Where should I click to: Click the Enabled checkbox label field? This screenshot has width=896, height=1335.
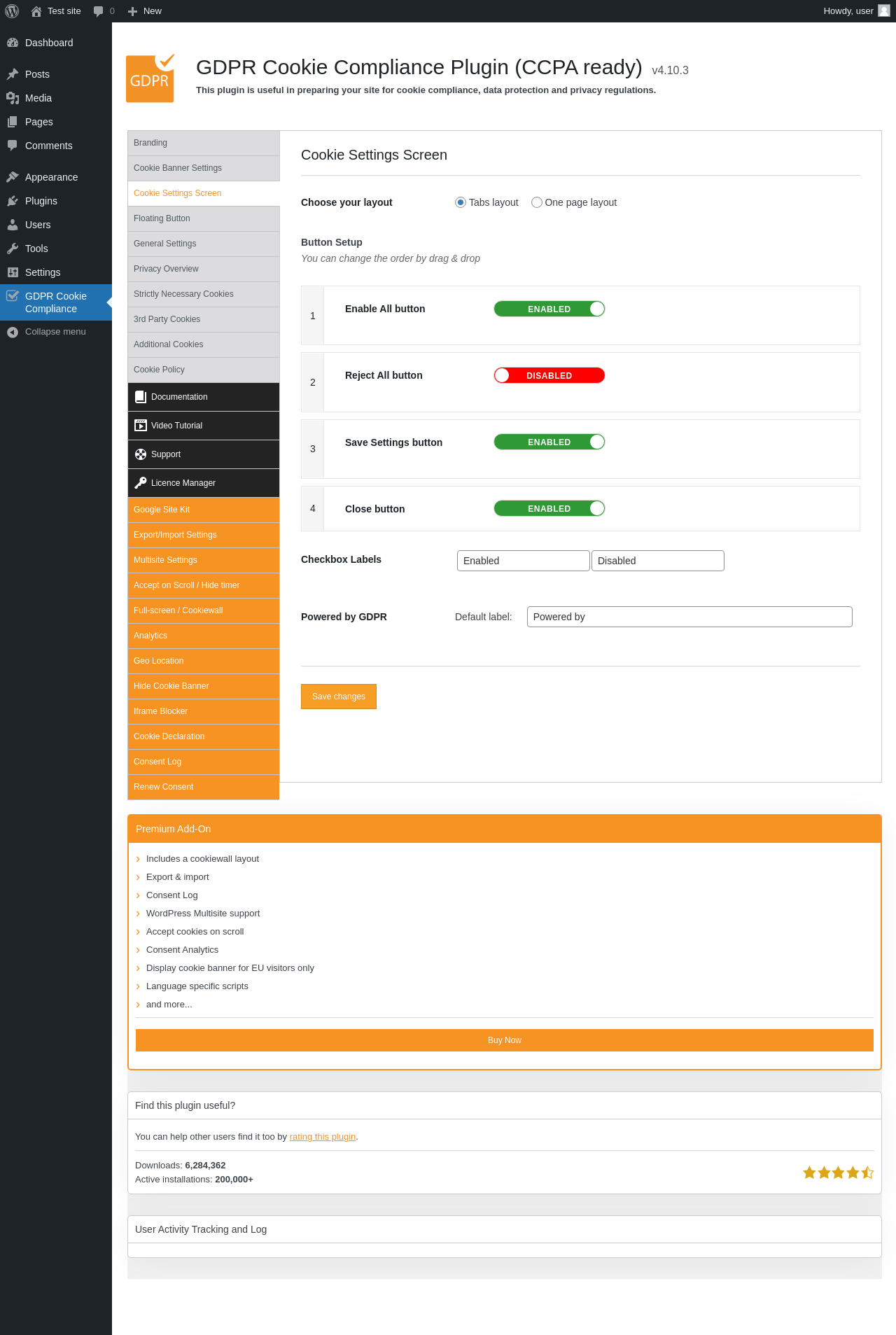tap(524, 561)
